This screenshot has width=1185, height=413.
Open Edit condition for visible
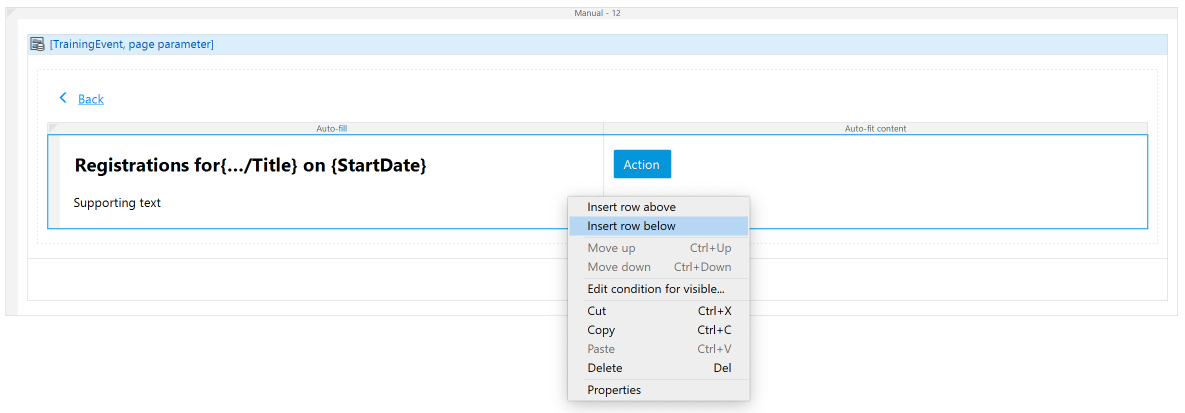point(658,289)
